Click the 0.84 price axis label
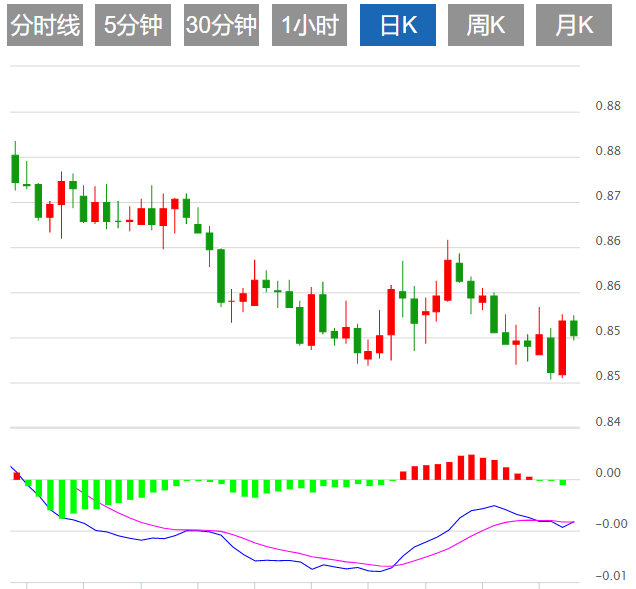Screen dimensions: 636x589 click(x=608, y=422)
